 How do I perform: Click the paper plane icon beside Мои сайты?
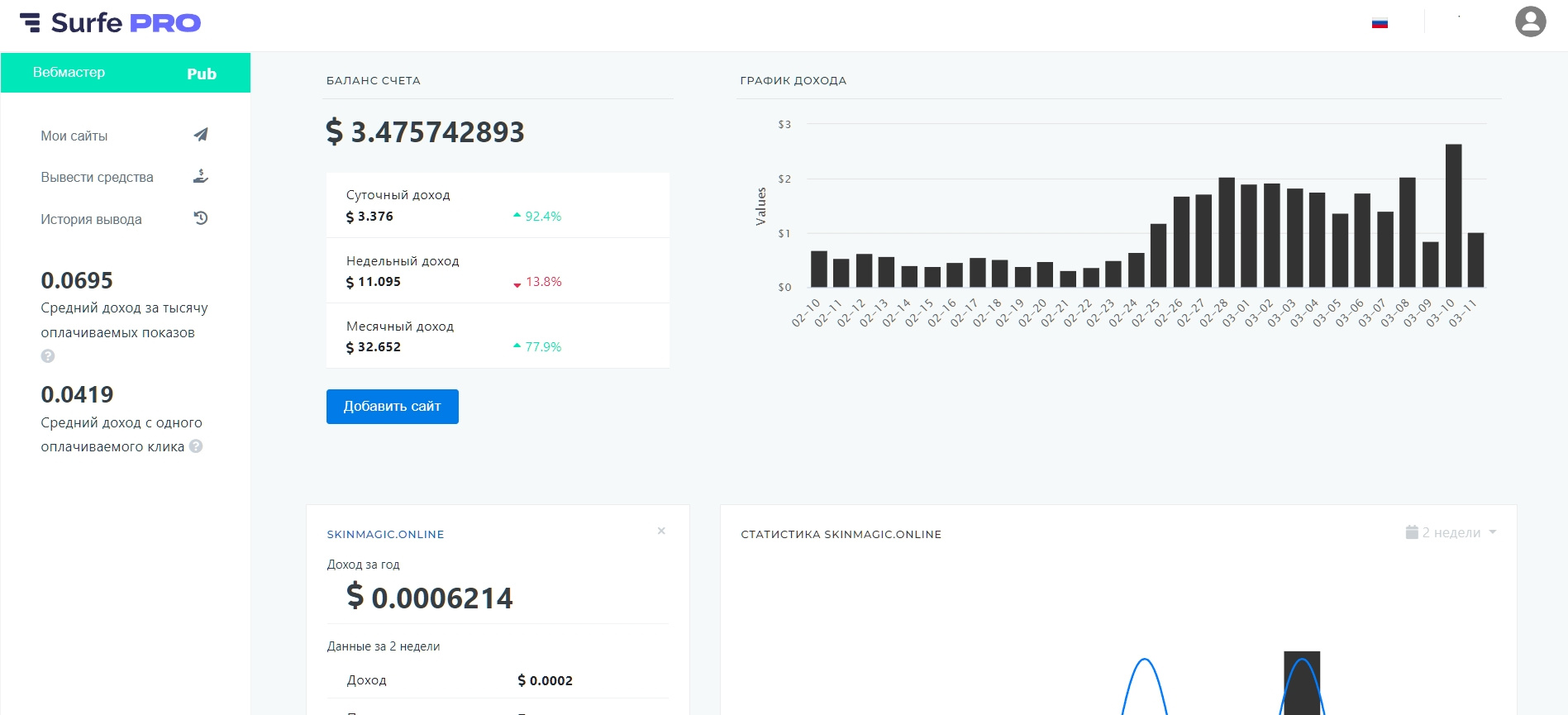tap(201, 135)
